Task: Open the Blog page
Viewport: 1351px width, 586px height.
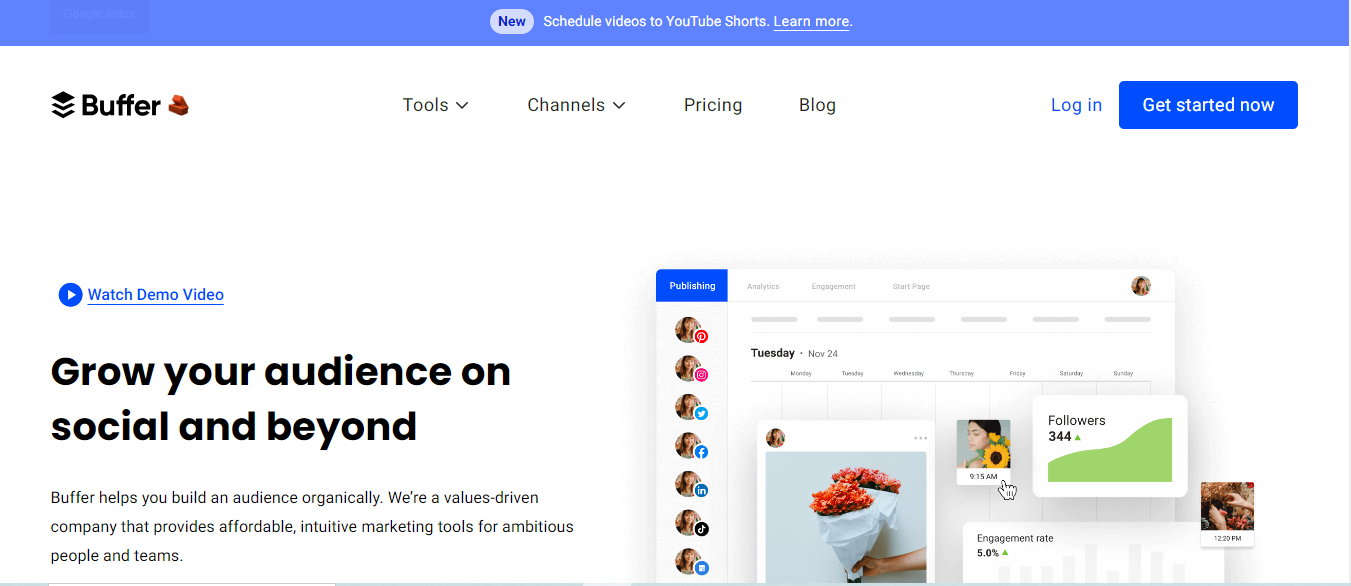Action: point(817,105)
